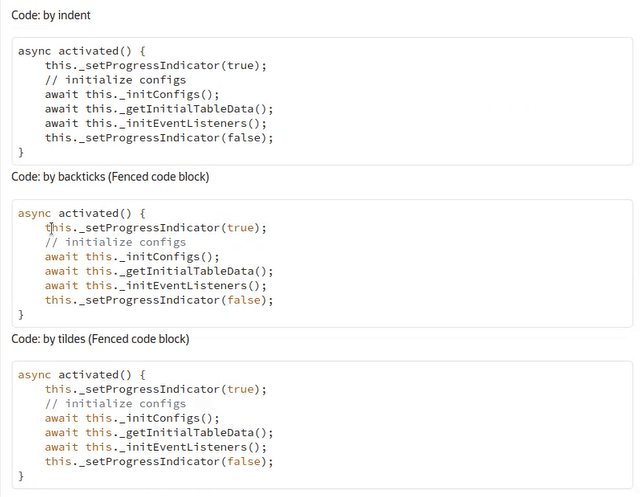Click the closing brace of the backticks block
Screen dimensions: 640x497
[22, 315]
